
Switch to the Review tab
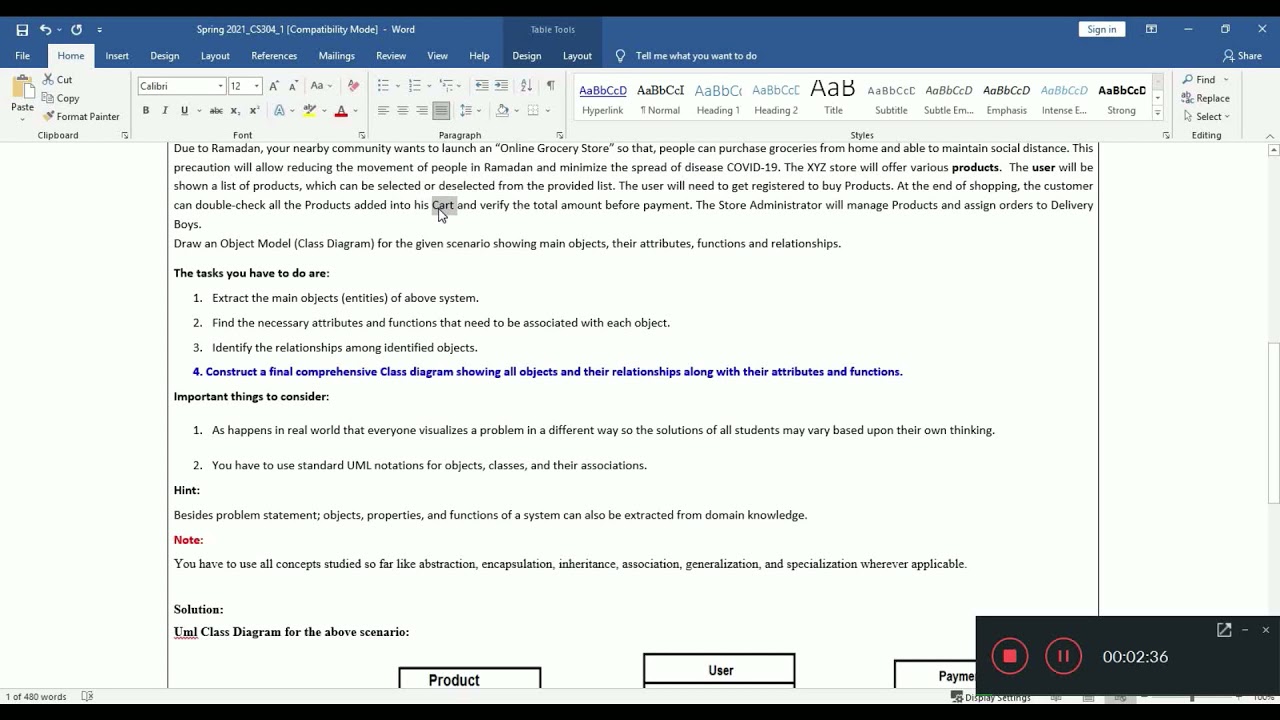(x=391, y=56)
